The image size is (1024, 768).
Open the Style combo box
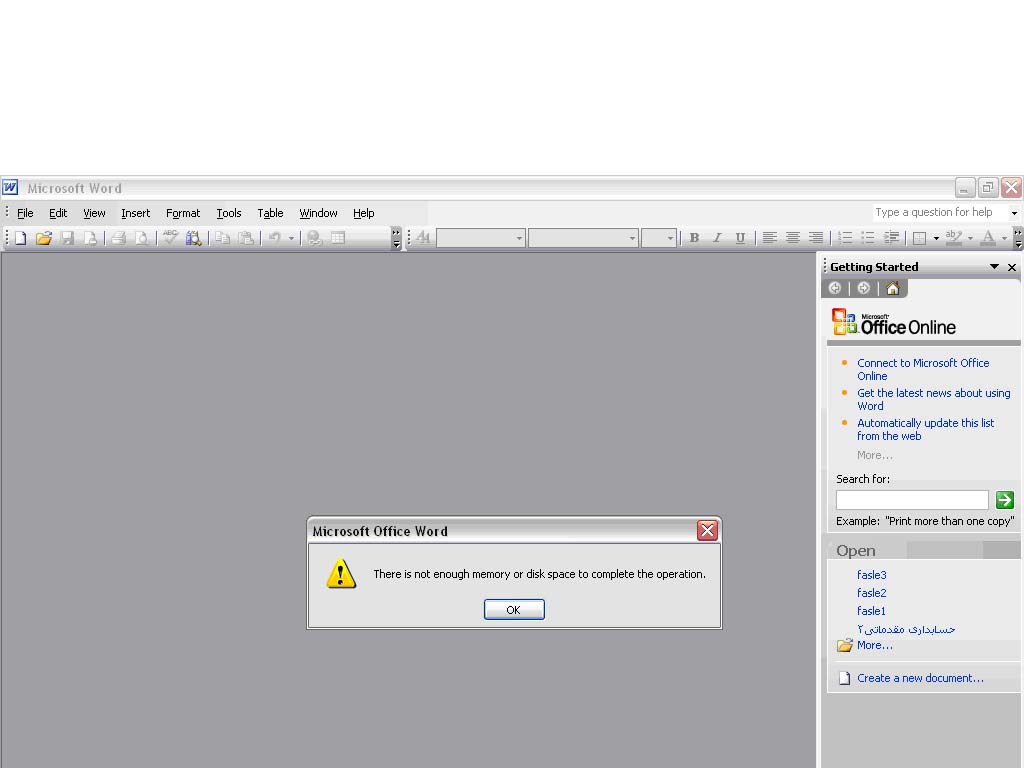tap(481, 238)
